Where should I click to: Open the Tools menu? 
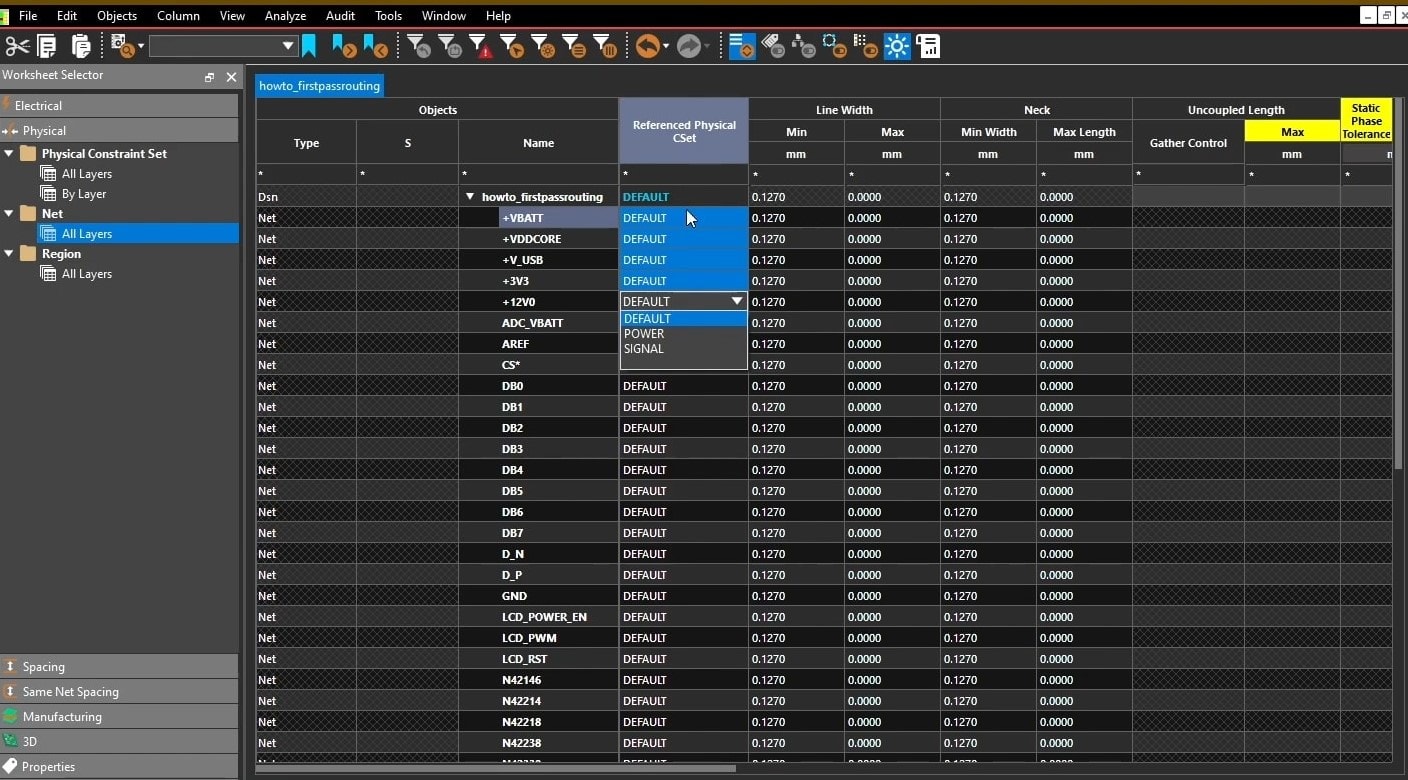[x=388, y=16]
